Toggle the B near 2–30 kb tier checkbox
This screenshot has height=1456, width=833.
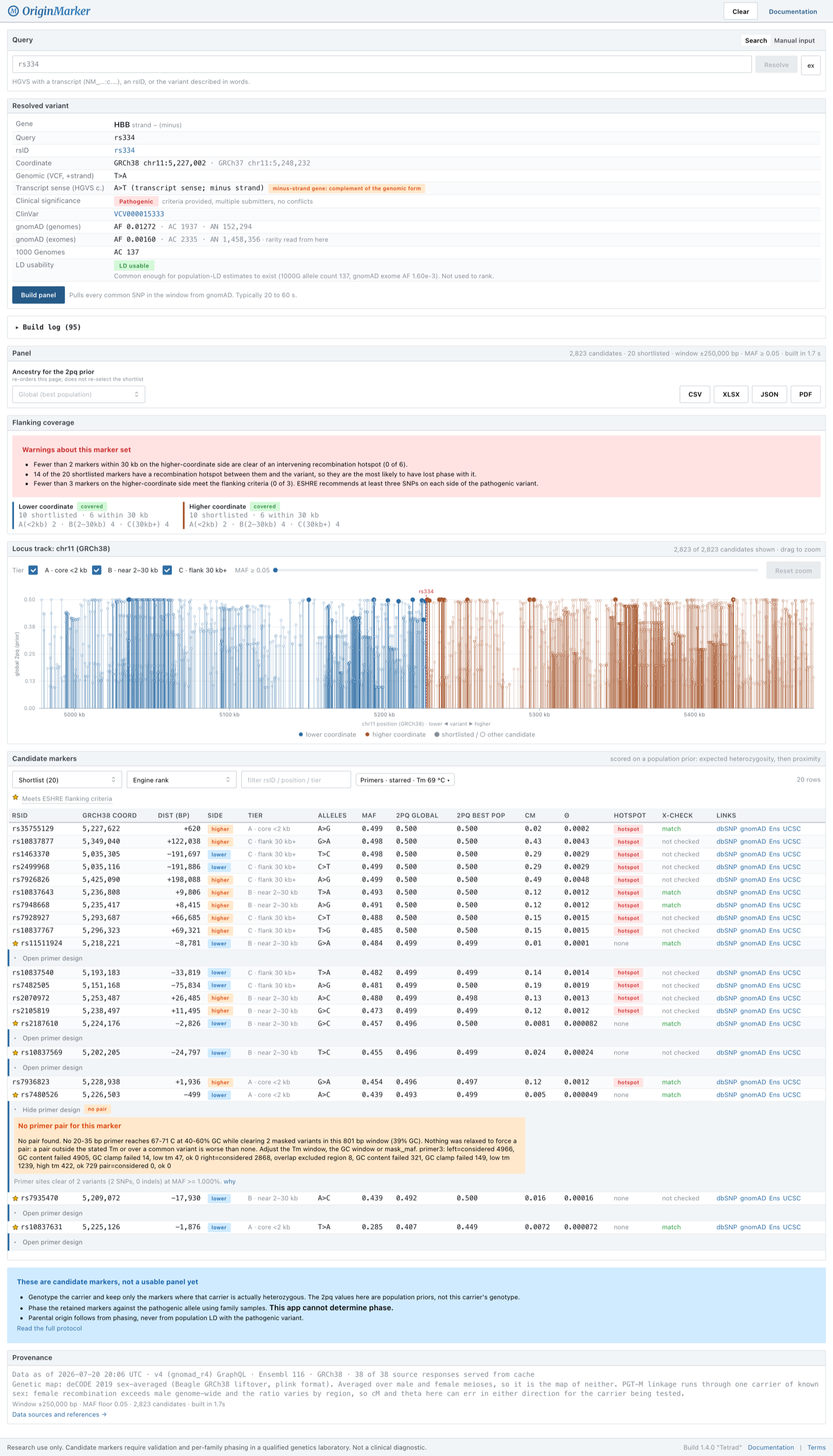[97, 570]
